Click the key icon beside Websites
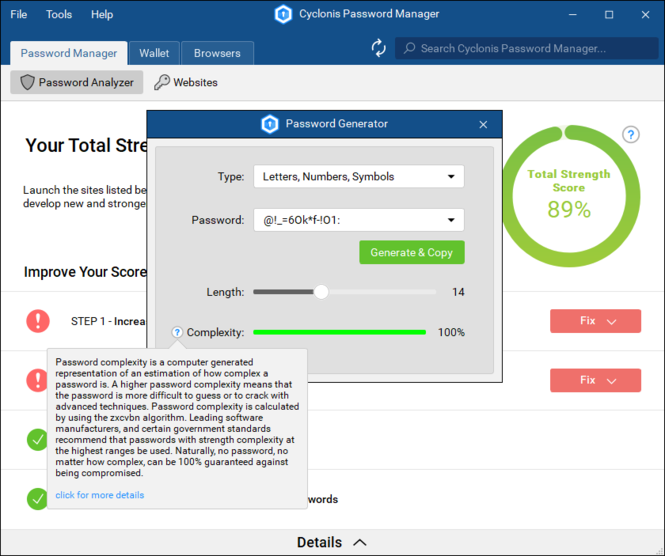The height and width of the screenshot is (556, 665). click(x=162, y=82)
